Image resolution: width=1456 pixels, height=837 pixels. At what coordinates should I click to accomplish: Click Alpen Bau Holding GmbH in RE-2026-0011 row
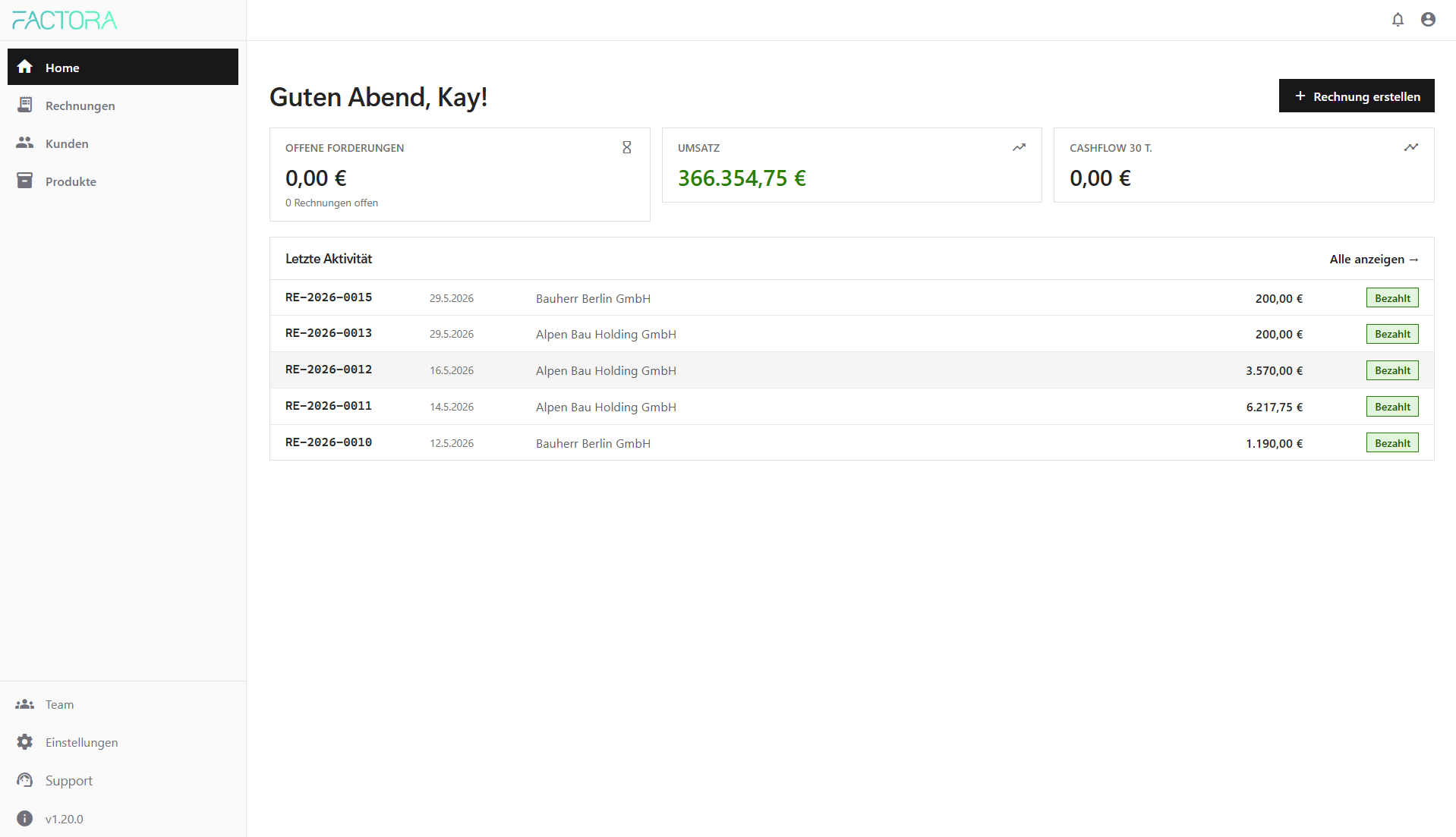[x=606, y=407]
